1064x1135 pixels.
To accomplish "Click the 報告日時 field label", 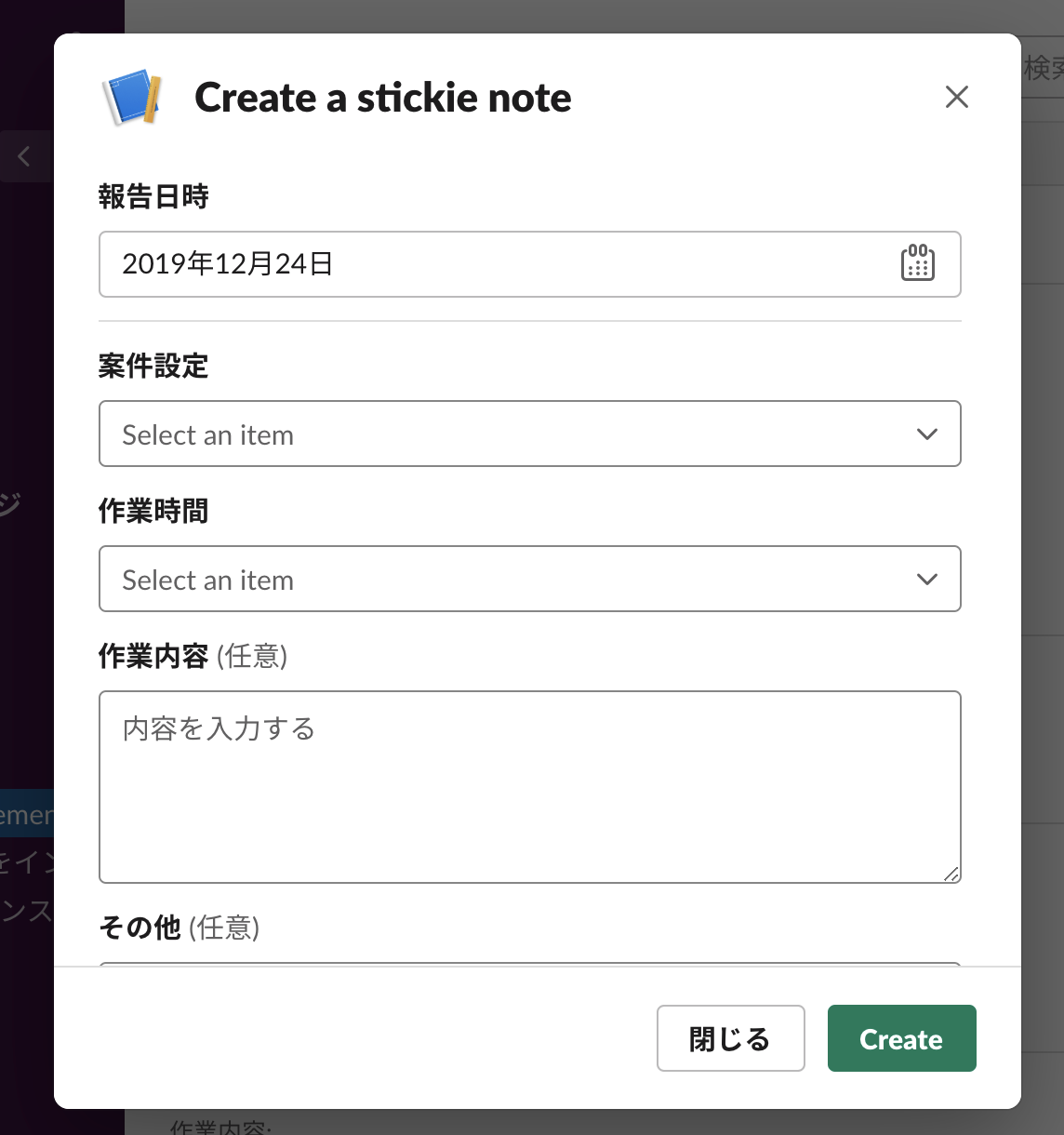I will [153, 196].
